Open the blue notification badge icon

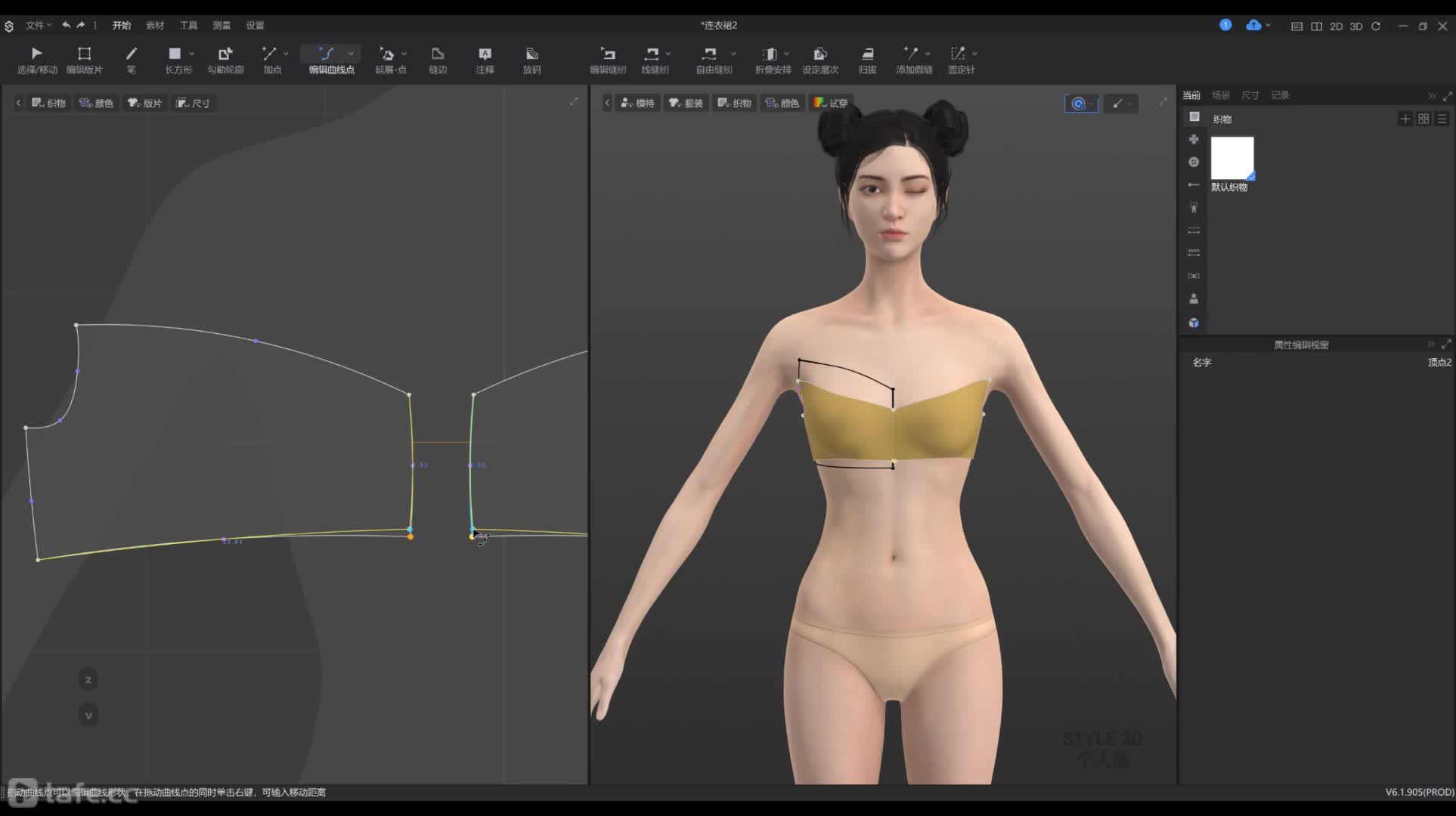1225,25
